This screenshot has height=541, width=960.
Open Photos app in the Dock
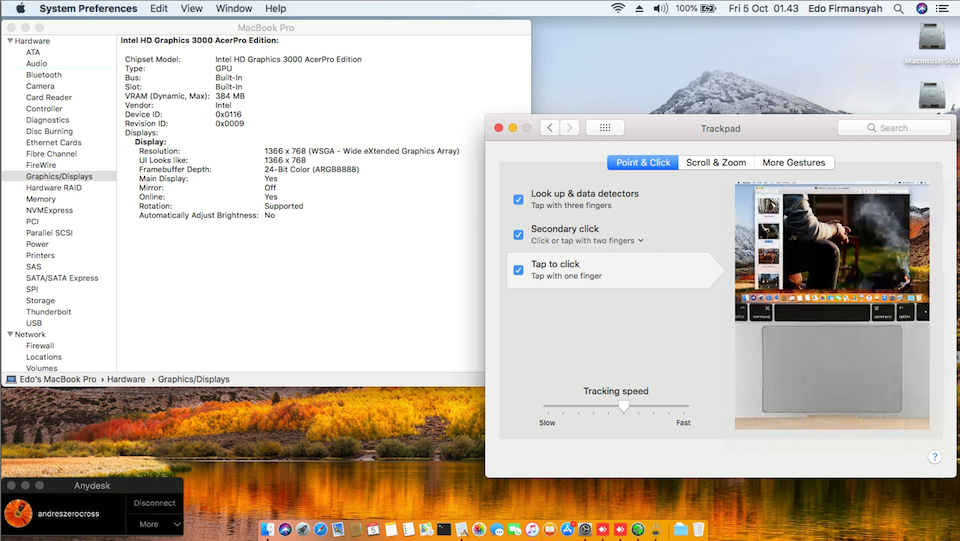click(x=479, y=529)
